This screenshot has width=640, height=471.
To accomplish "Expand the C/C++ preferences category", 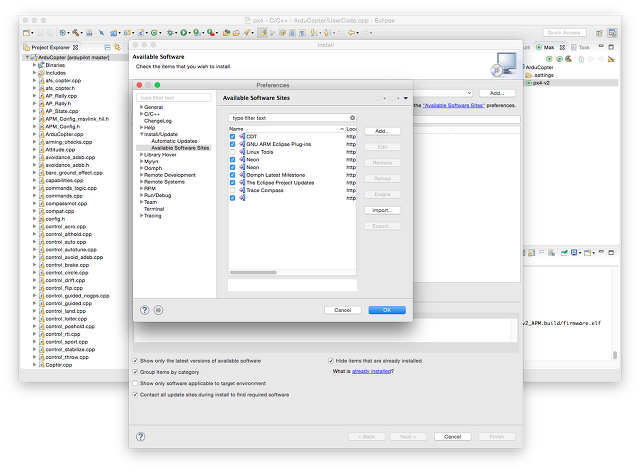I will click(141, 114).
